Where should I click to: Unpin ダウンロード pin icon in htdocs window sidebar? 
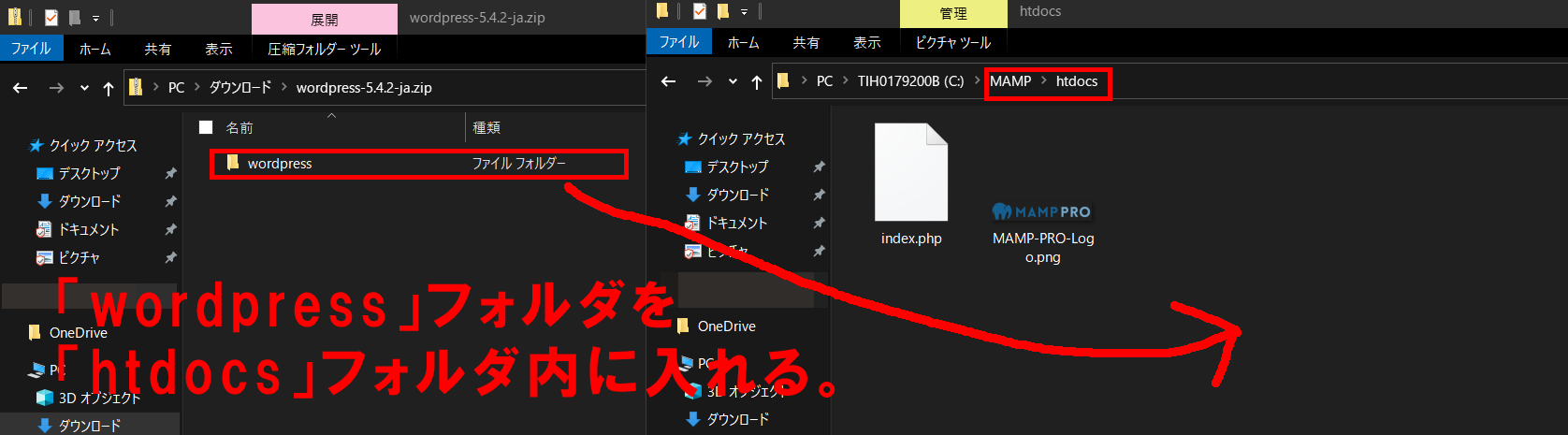(819, 196)
